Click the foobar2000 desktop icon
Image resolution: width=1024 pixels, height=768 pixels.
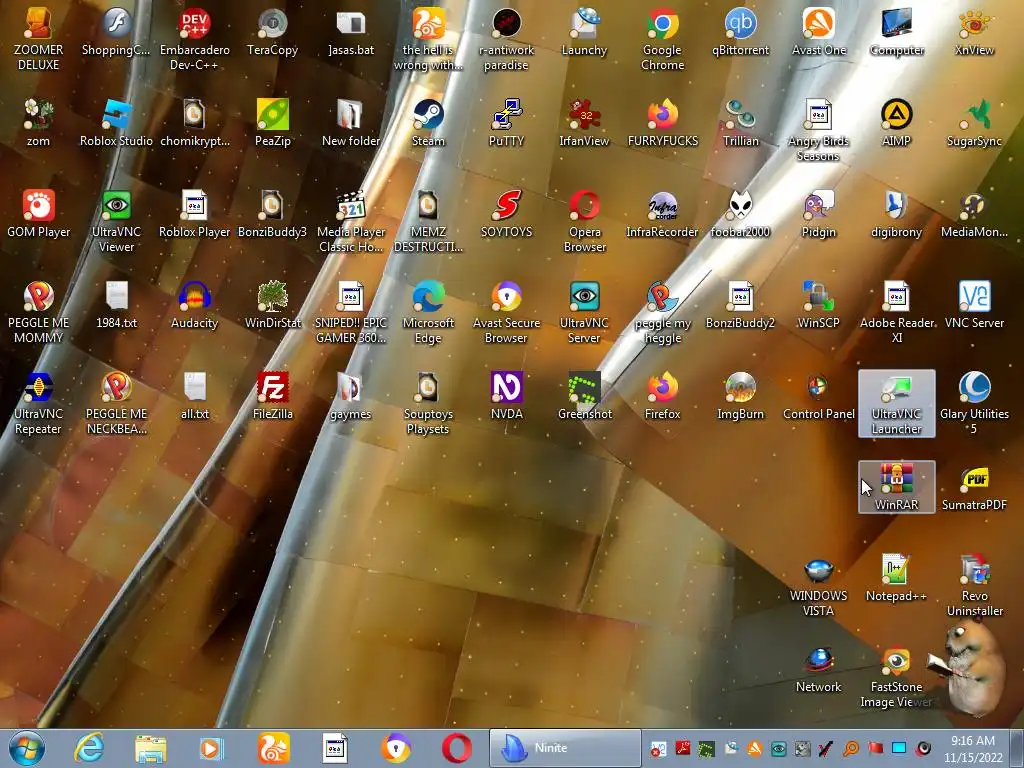pyautogui.click(x=740, y=214)
